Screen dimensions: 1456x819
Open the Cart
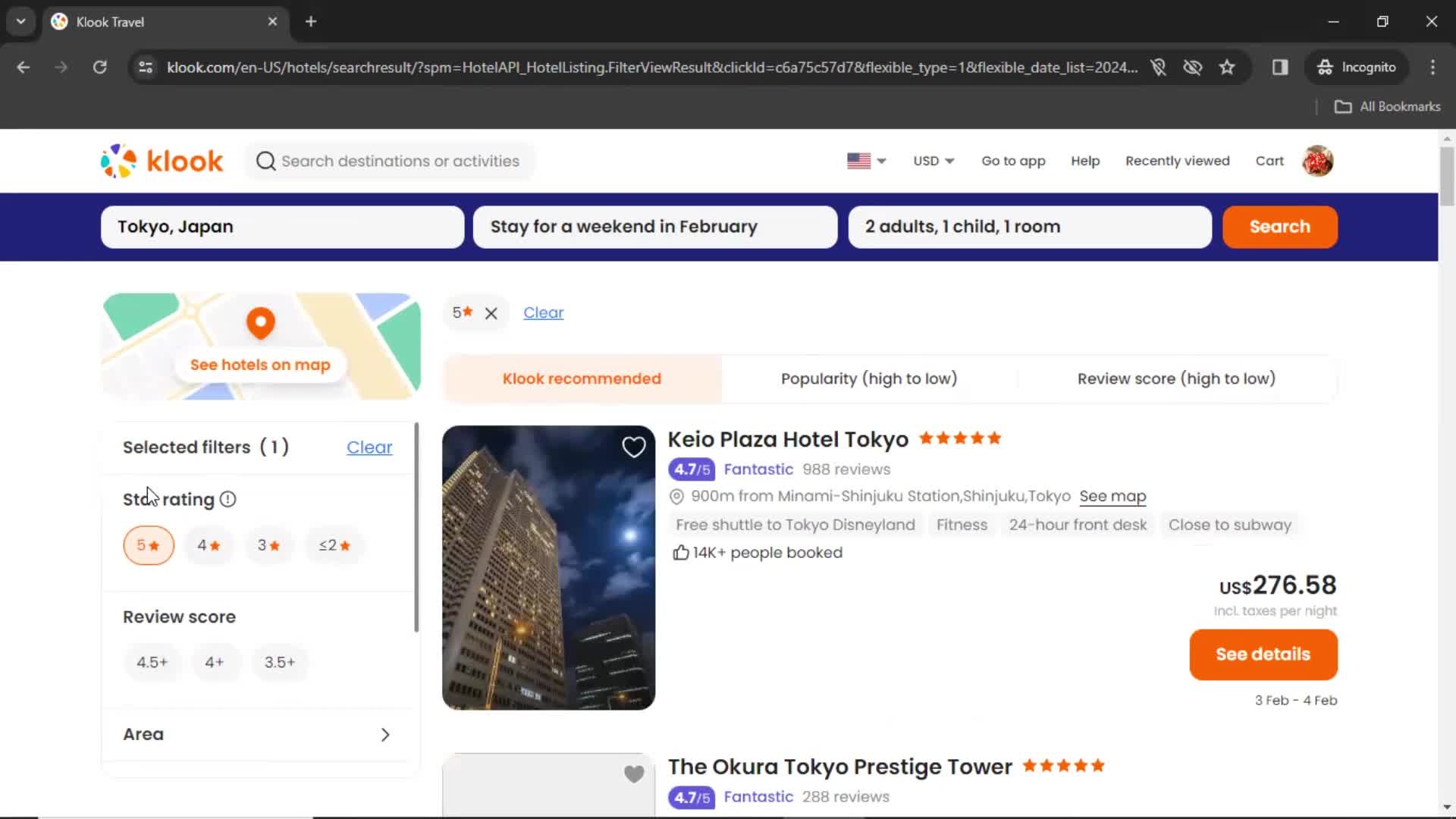point(1269,161)
